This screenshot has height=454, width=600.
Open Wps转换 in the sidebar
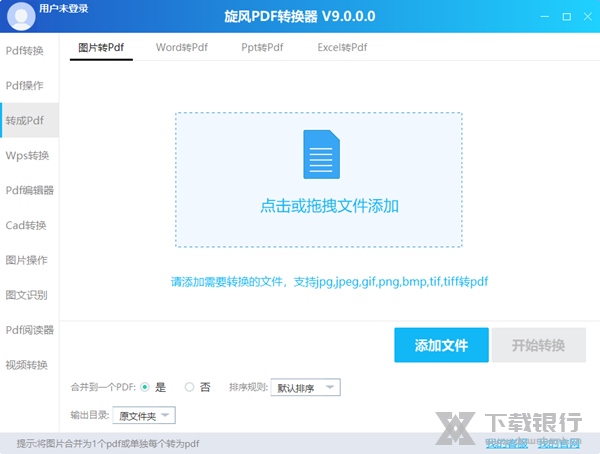(x=27, y=155)
